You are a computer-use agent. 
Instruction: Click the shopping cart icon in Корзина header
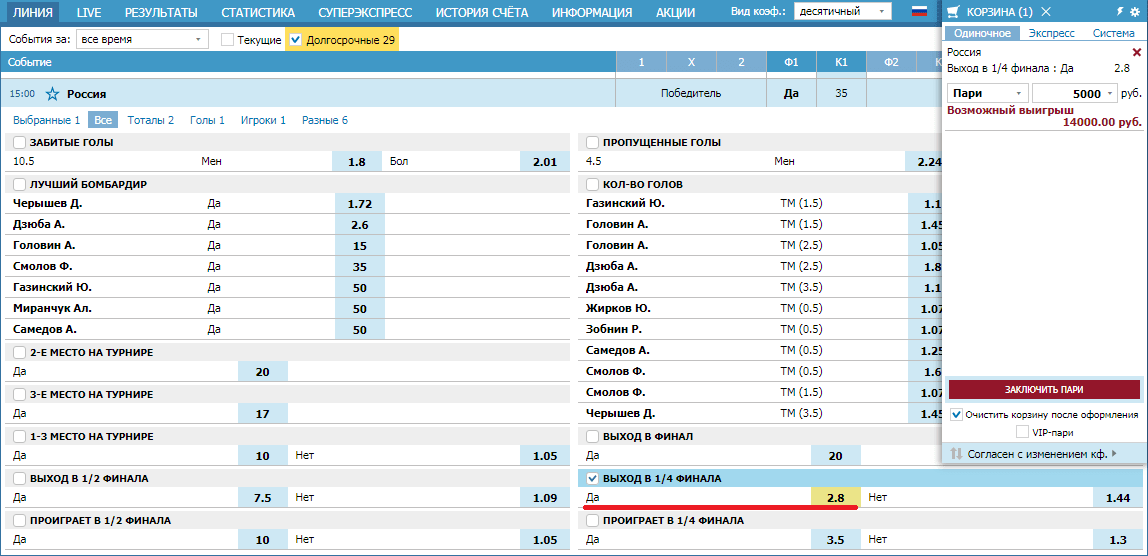coord(953,11)
